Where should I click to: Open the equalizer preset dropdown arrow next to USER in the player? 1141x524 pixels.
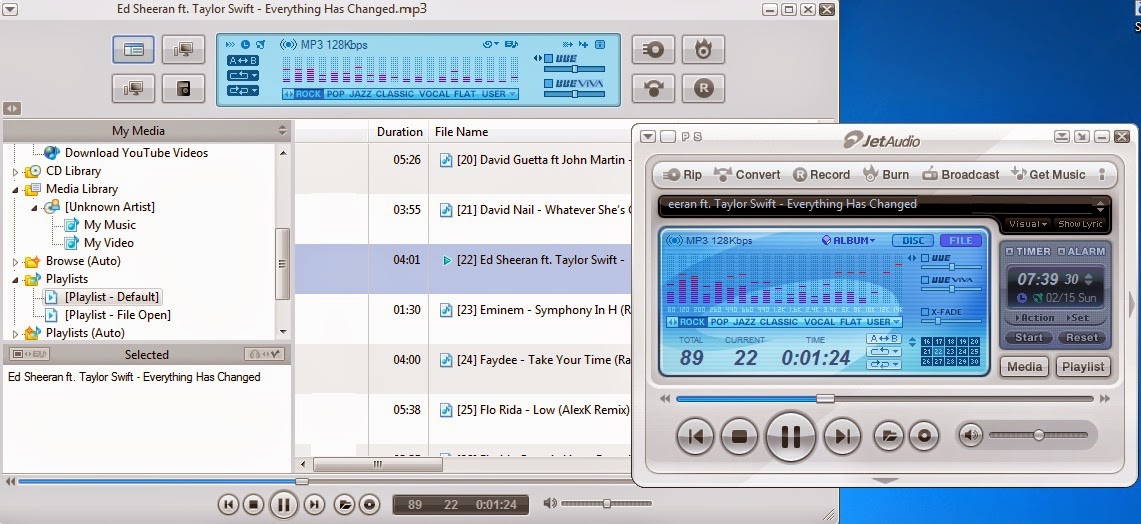[x=896, y=322]
